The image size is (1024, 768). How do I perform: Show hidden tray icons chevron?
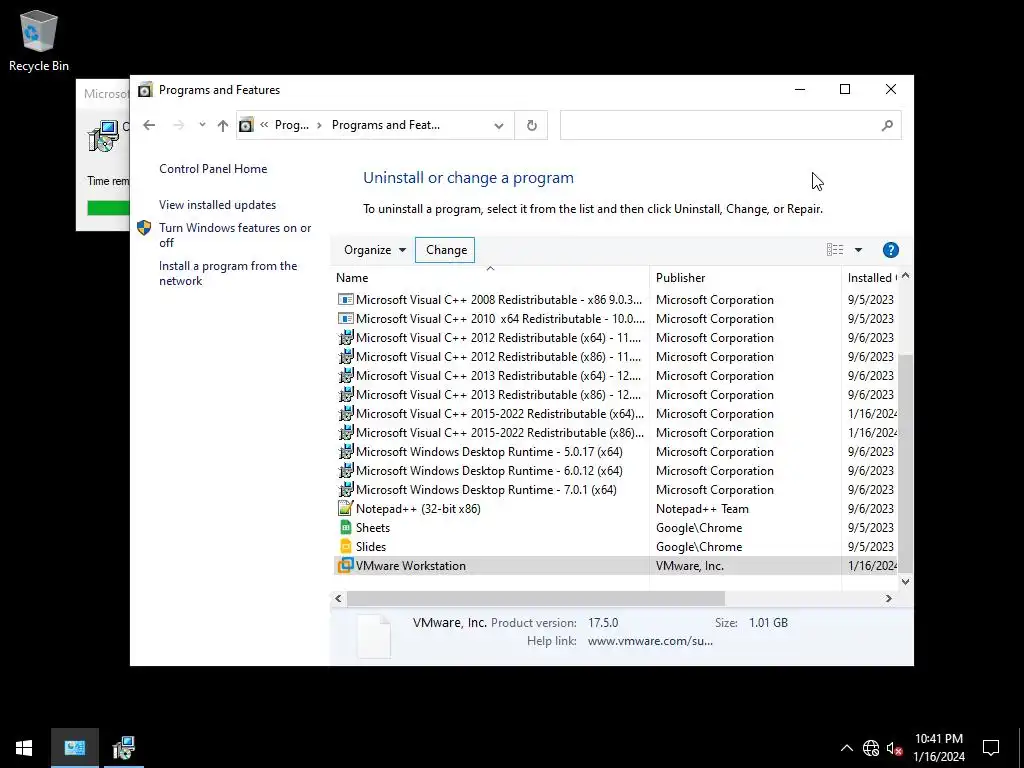pos(846,748)
